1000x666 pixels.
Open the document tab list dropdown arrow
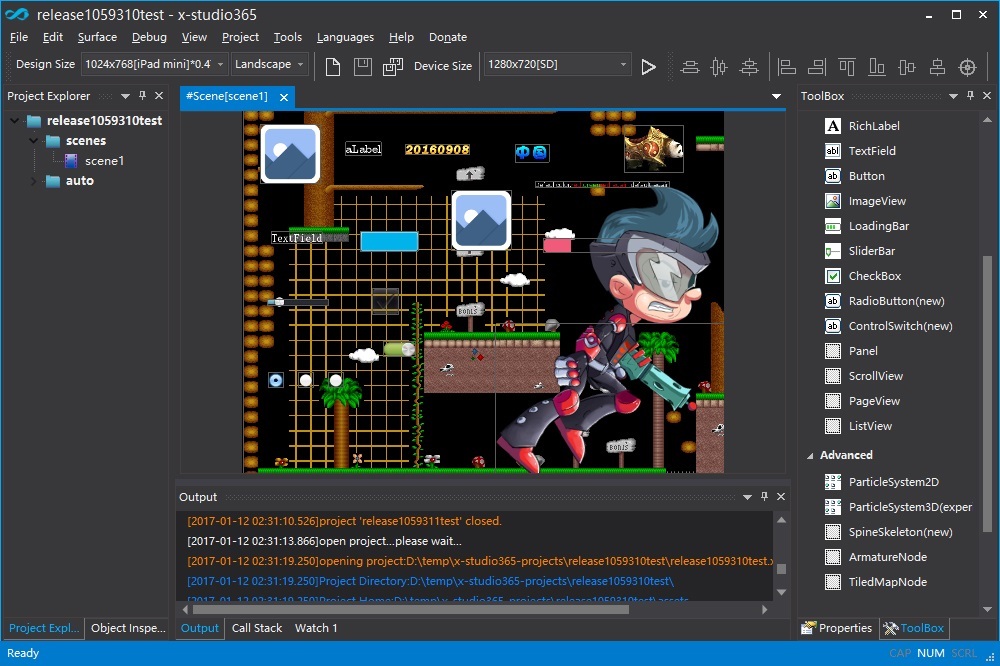coord(776,96)
